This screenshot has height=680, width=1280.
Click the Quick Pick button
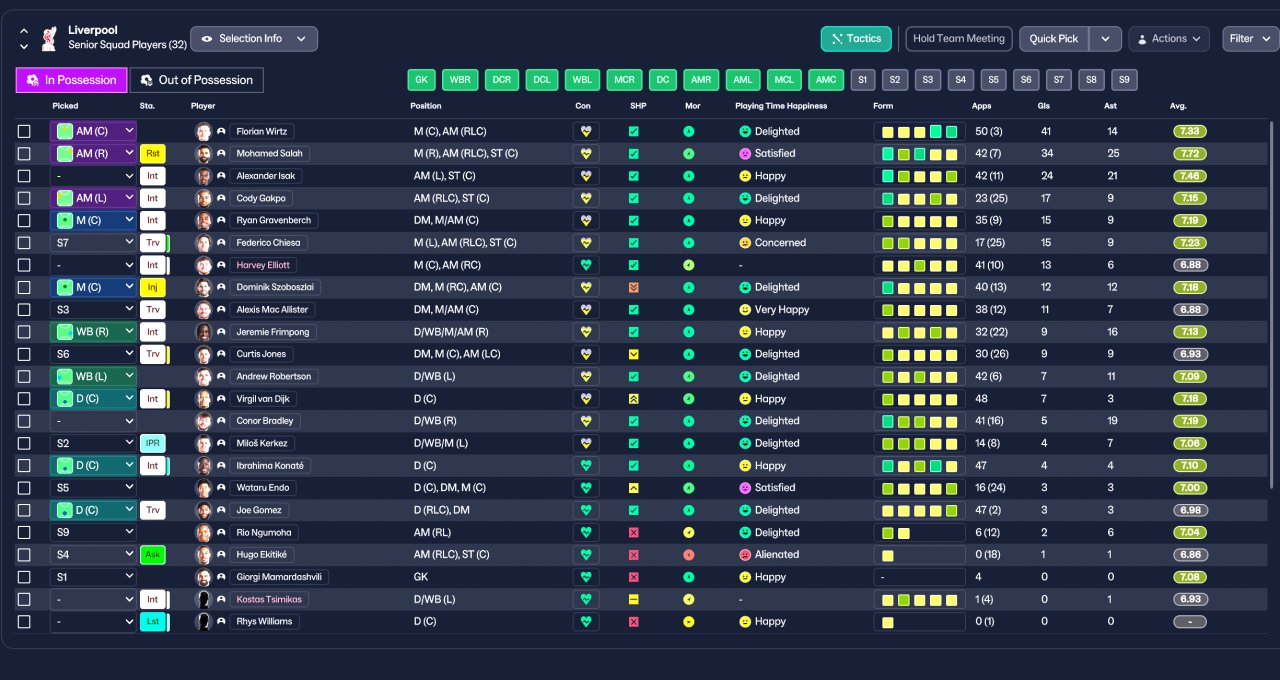[1054, 39]
